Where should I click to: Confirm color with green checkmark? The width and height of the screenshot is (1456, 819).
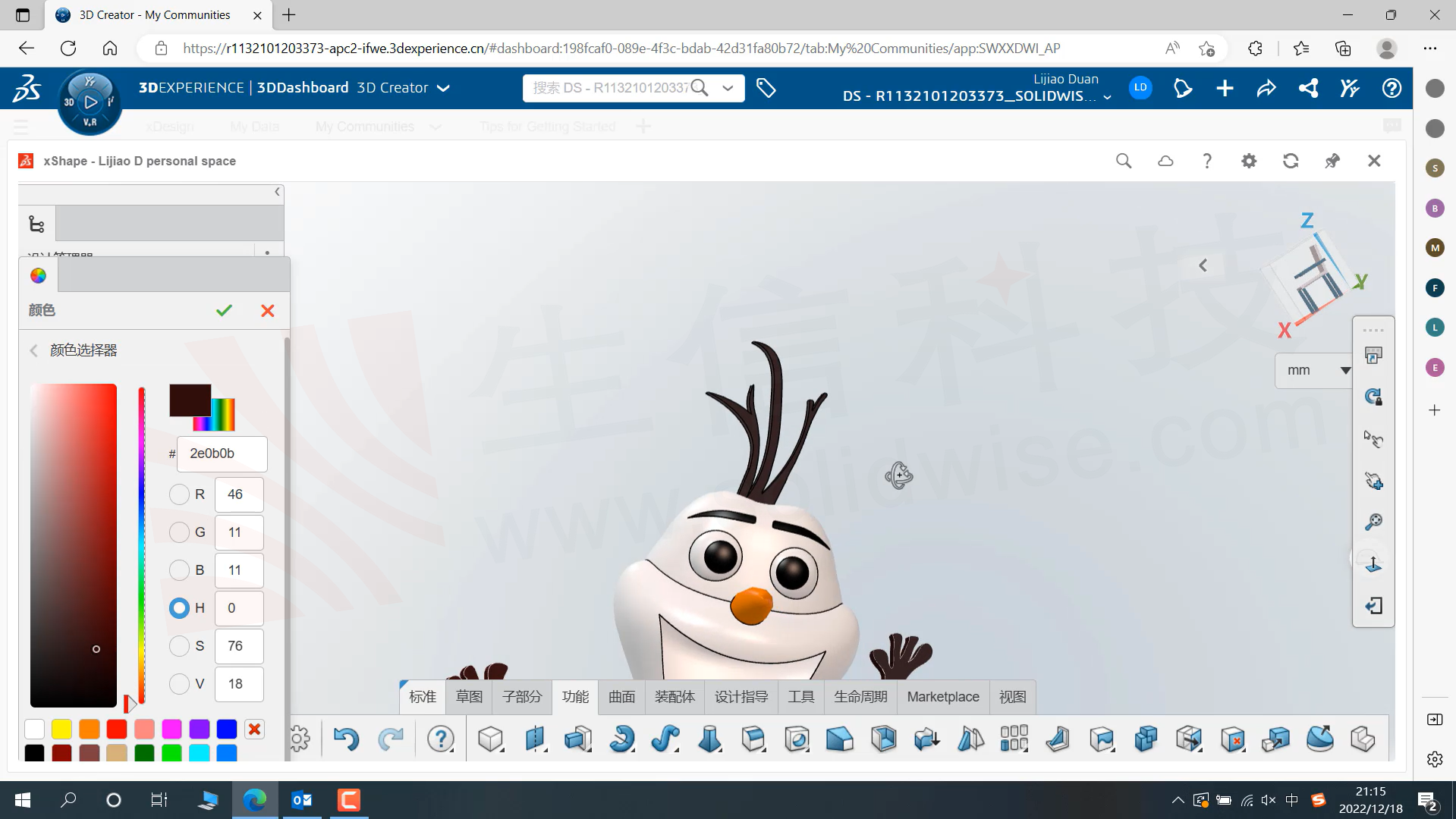point(224,311)
